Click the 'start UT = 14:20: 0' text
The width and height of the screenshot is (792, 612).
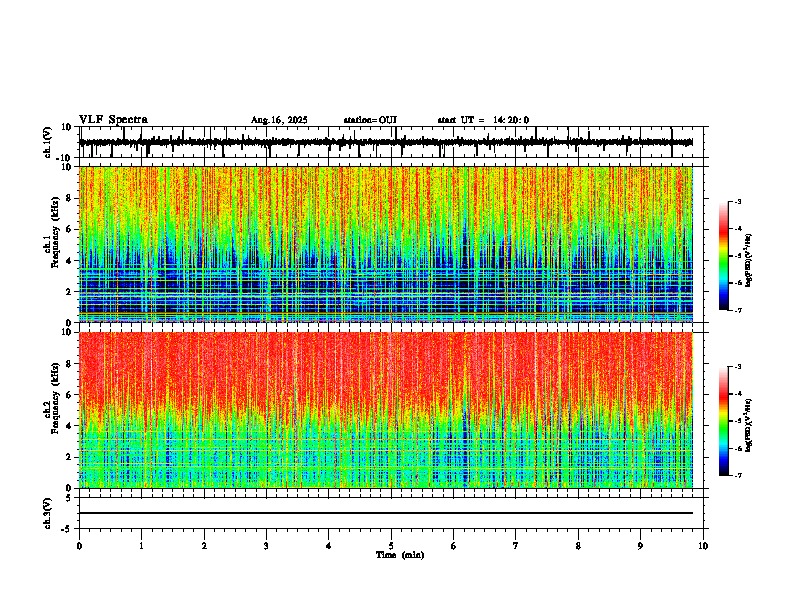483,120
